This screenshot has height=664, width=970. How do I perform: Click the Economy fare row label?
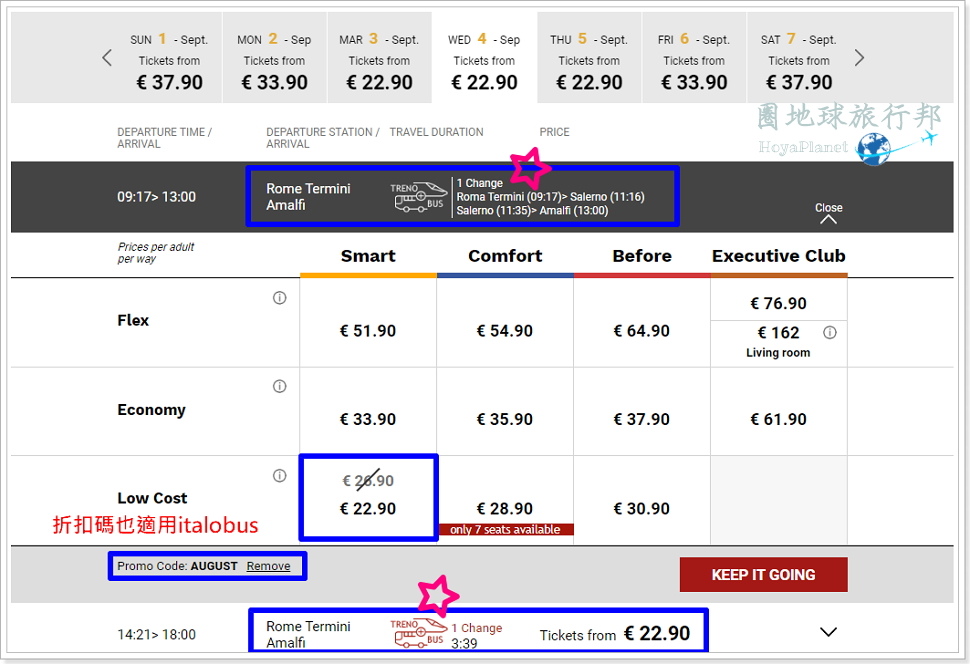(152, 410)
